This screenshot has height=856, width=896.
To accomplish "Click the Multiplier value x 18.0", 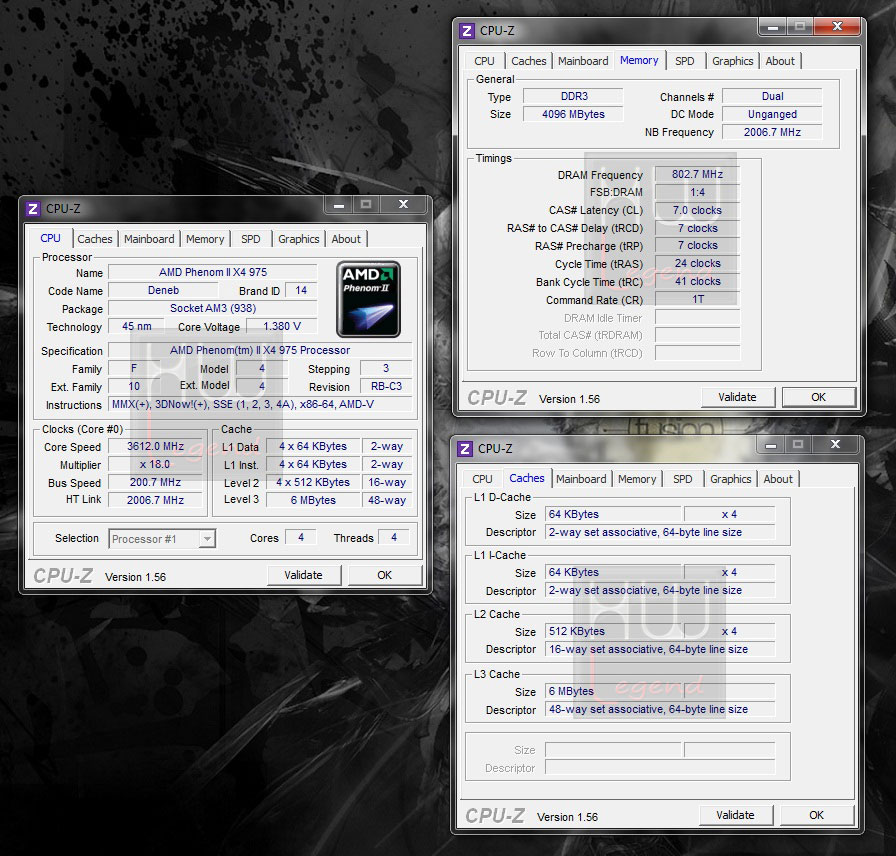I will tap(155, 465).
